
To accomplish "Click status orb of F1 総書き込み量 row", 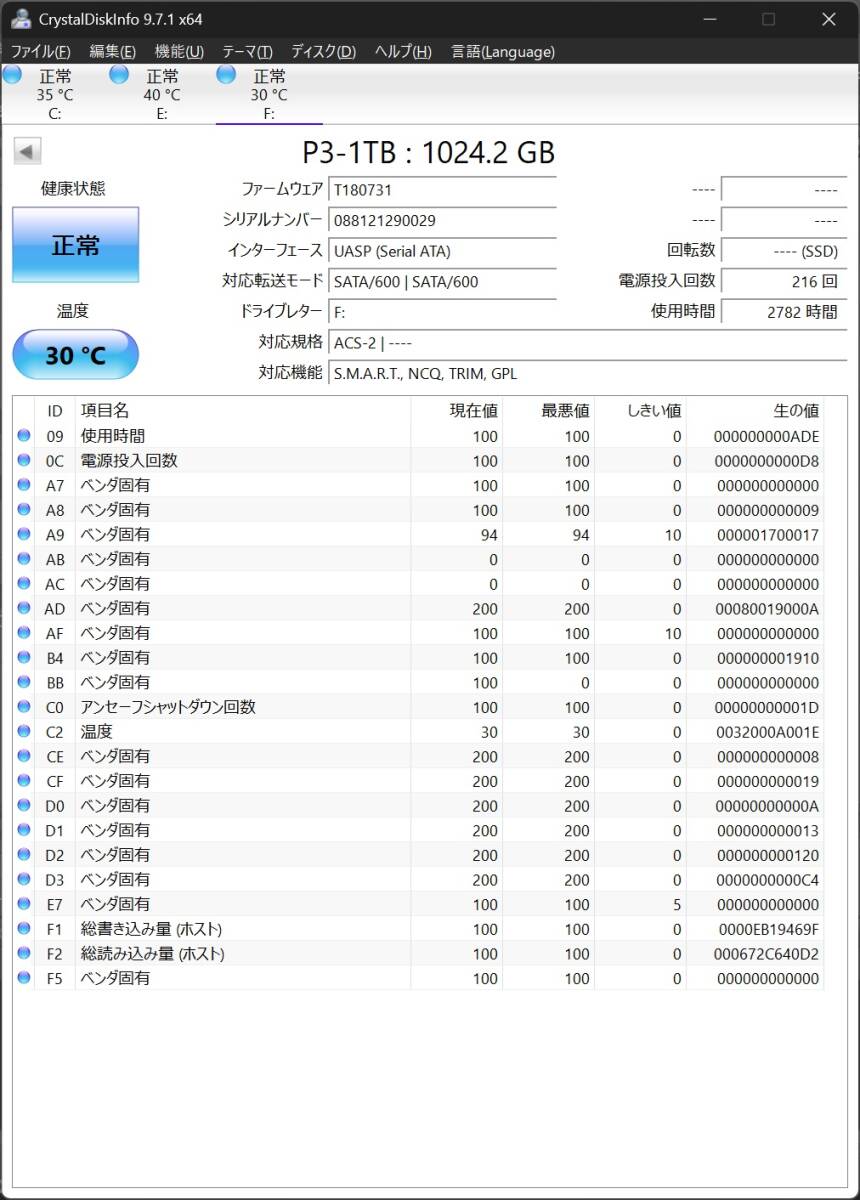I will pos(24,929).
